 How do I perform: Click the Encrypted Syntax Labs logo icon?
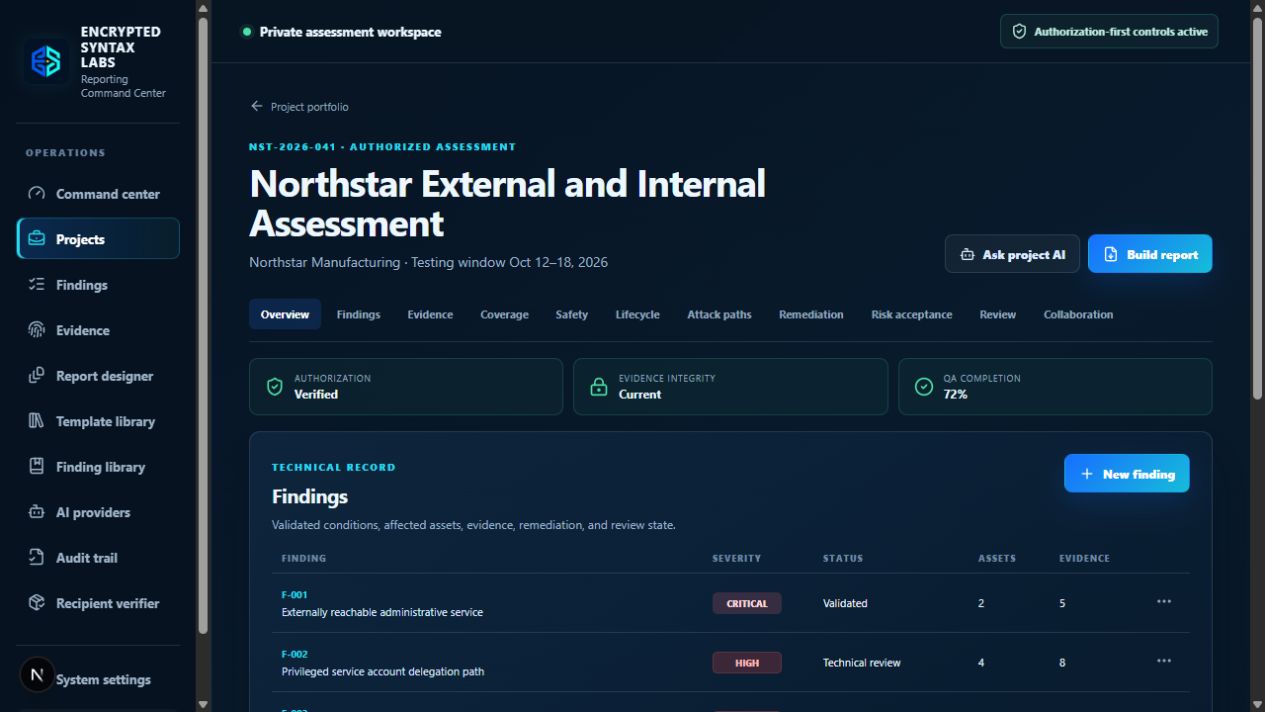pos(46,62)
